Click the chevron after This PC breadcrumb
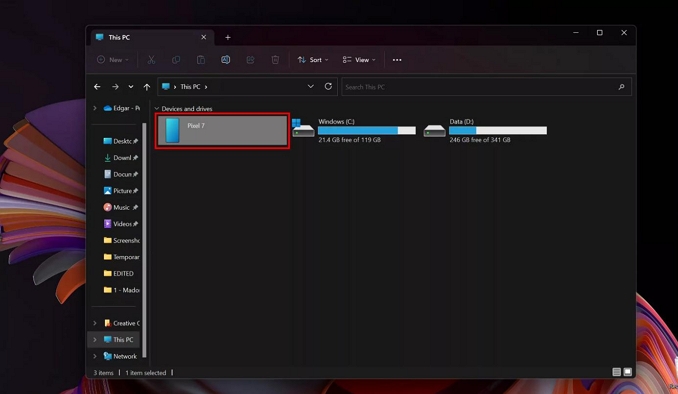This screenshot has width=678, height=394. (206, 87)
